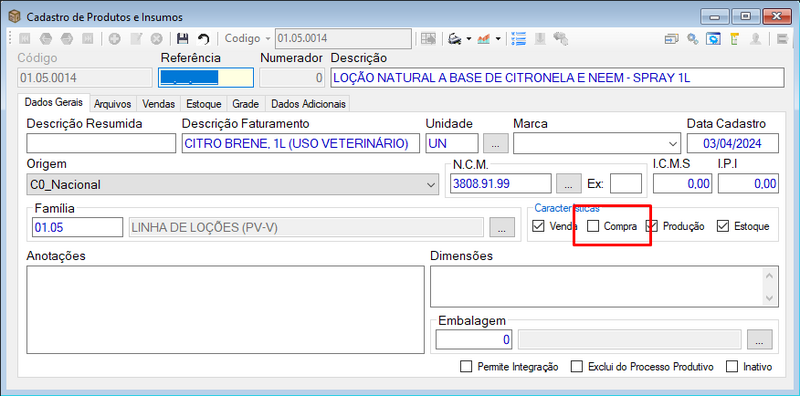Click the Descrição text field
This screenshot has height=396, width=800.
coord(557,78)
